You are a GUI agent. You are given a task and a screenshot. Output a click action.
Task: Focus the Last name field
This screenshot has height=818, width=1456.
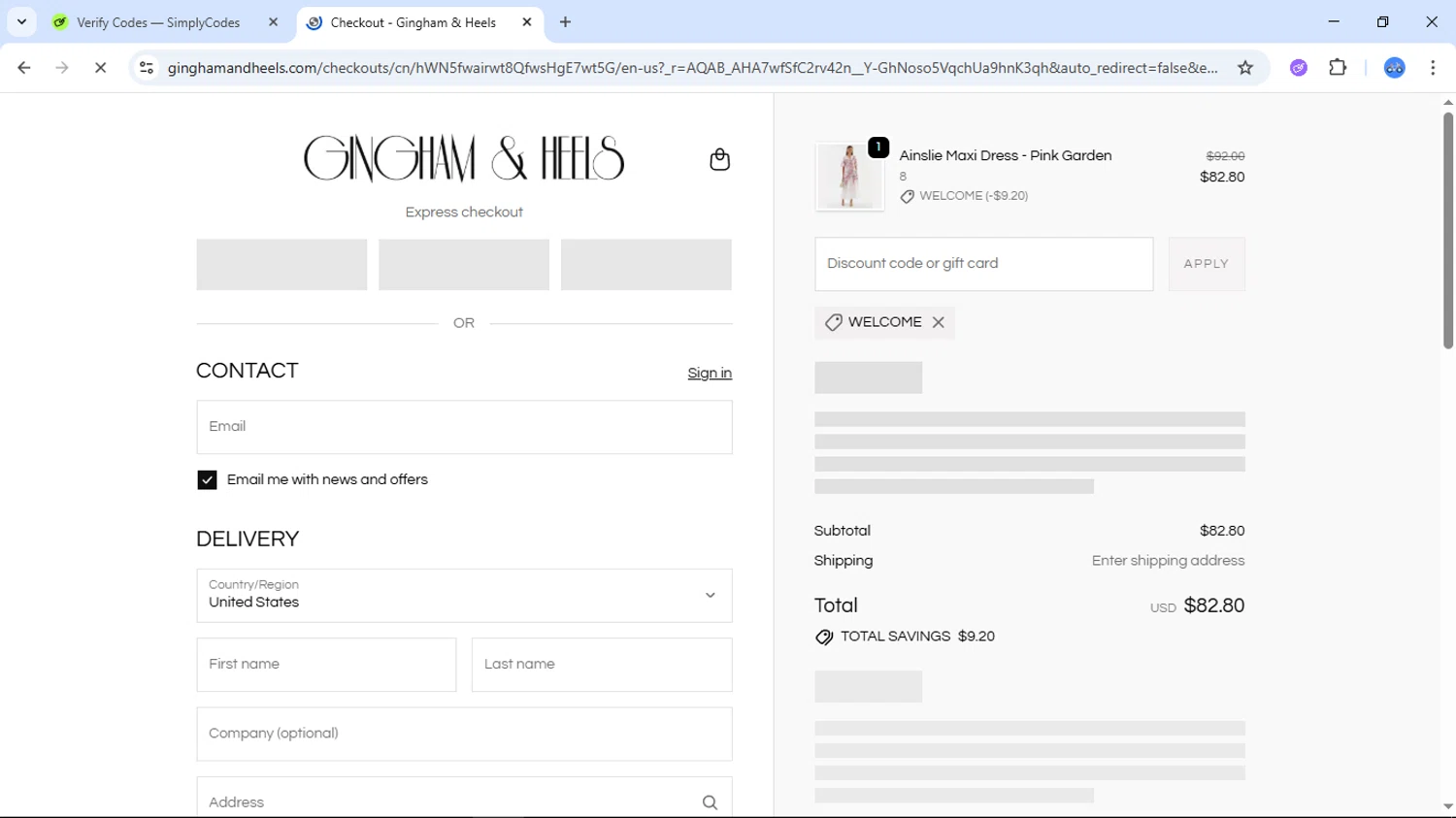click(x=602, y=665)
